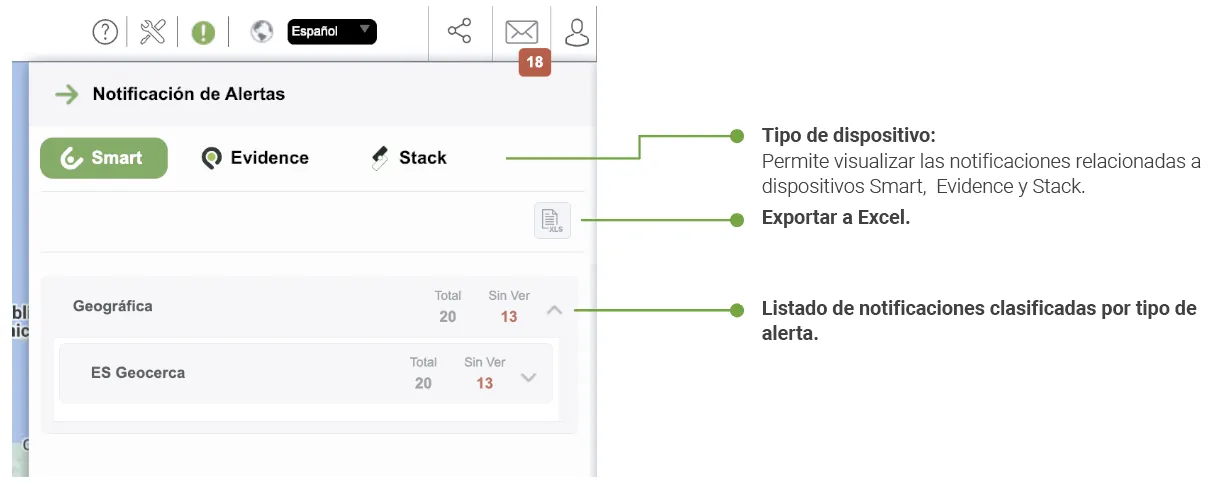The width and height of the screenshot is (1213, 484).
Task: Switch to the Evidence tab
Action: coord(255,158)
